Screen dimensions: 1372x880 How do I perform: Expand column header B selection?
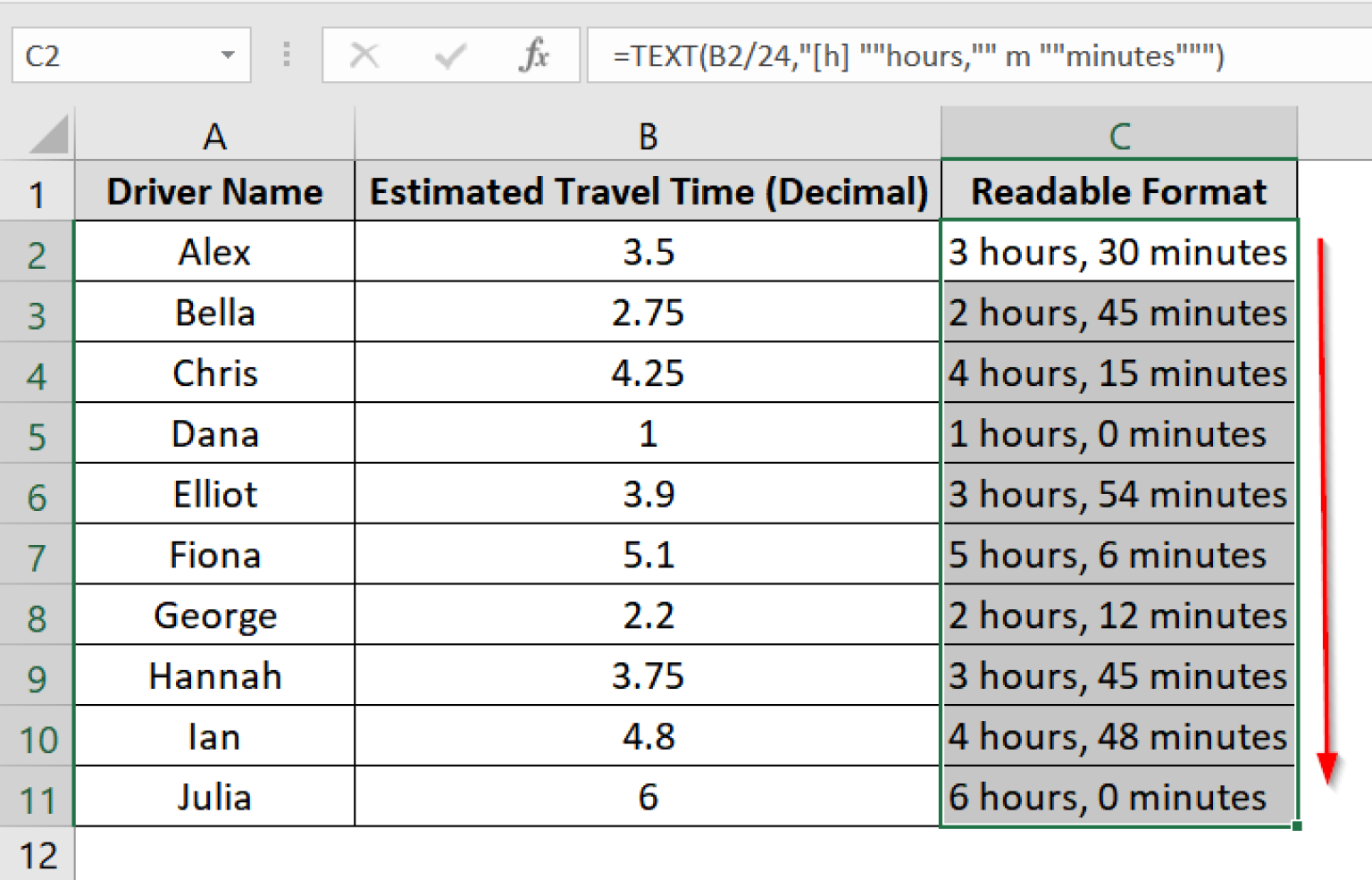pyautogui.click(x=647, y=135)
